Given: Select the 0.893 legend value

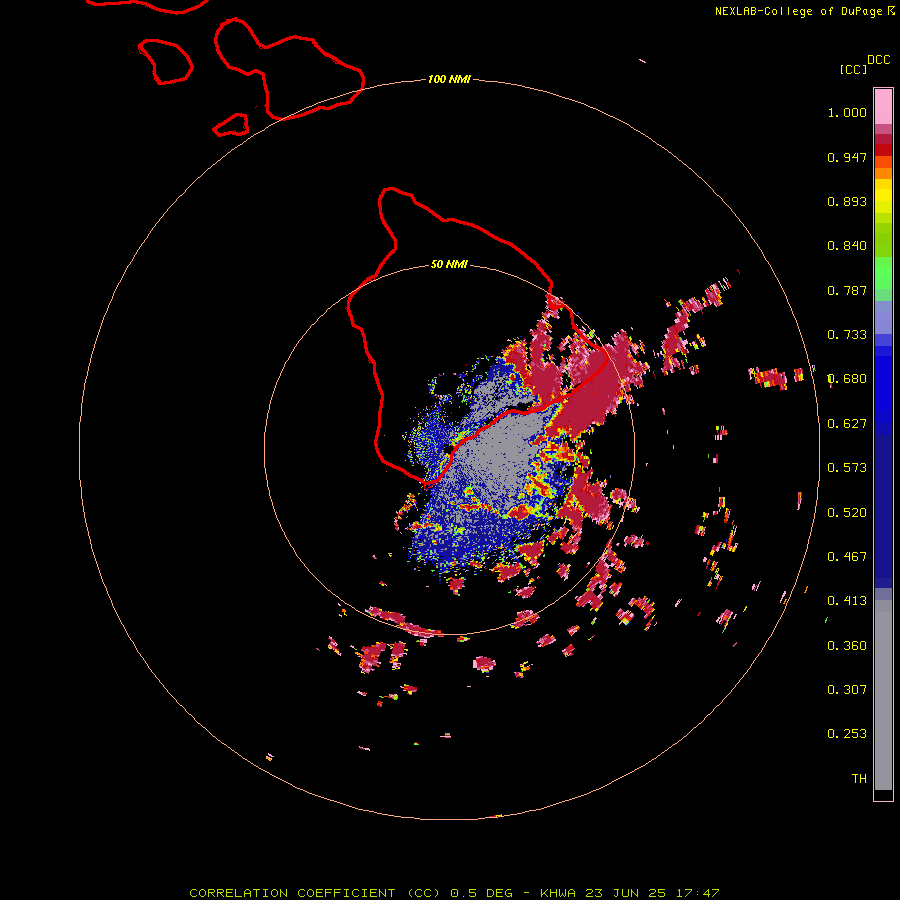Looking at the screenshot, I should point(847,201).
